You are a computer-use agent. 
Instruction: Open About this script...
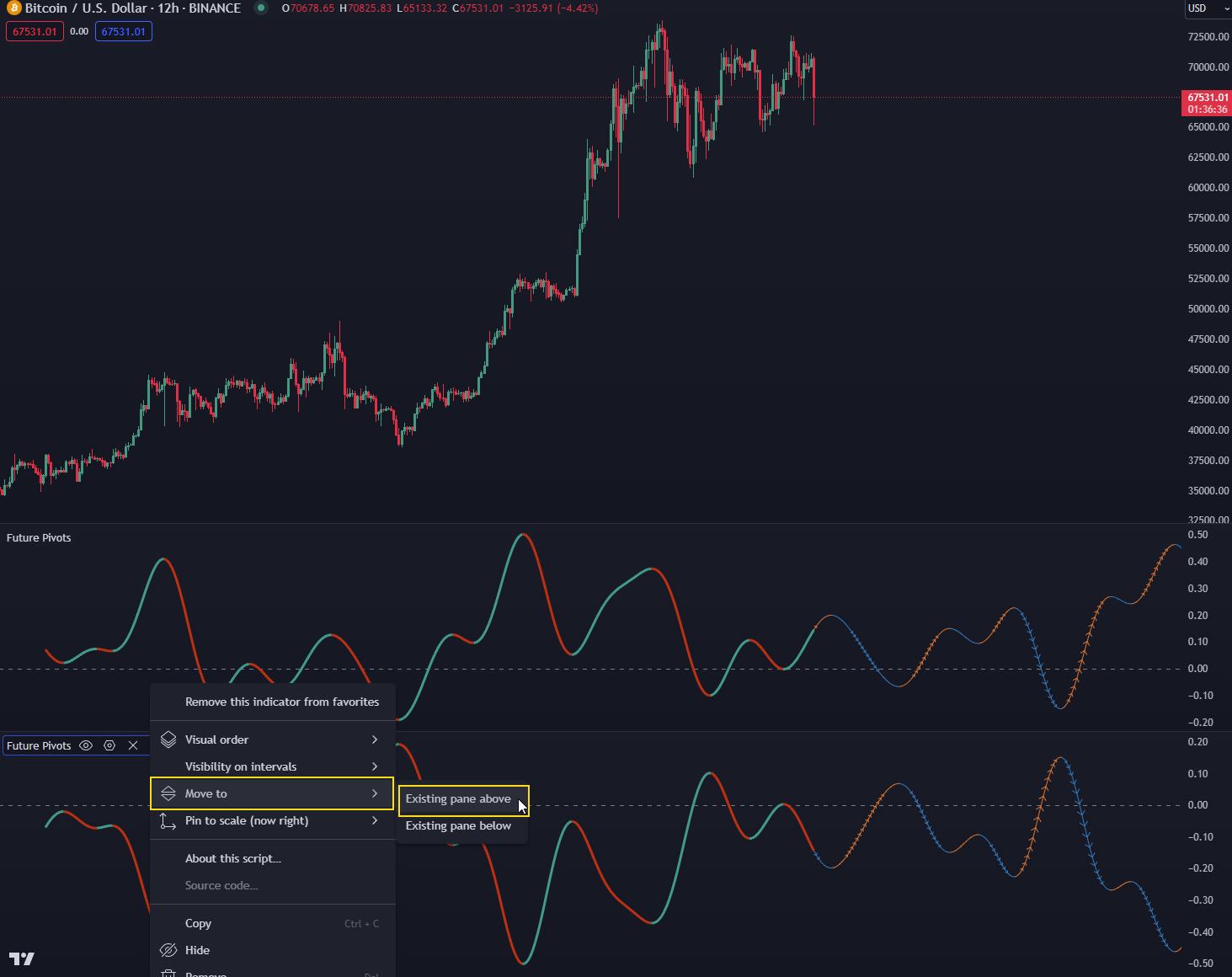click(x=233, y=858)
